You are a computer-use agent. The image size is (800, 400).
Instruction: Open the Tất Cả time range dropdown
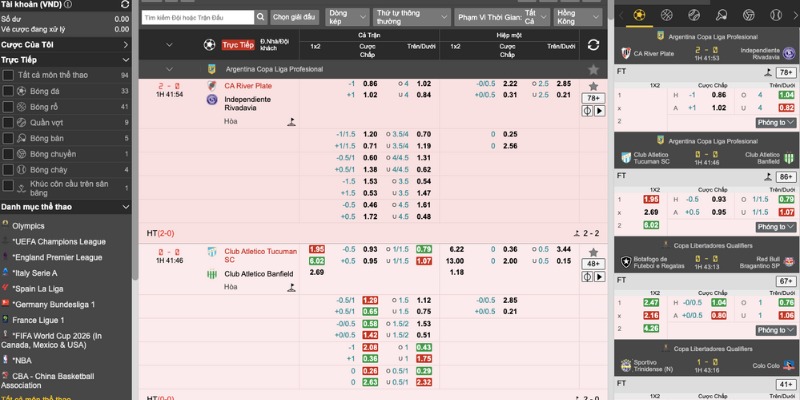tap(536, 17)
